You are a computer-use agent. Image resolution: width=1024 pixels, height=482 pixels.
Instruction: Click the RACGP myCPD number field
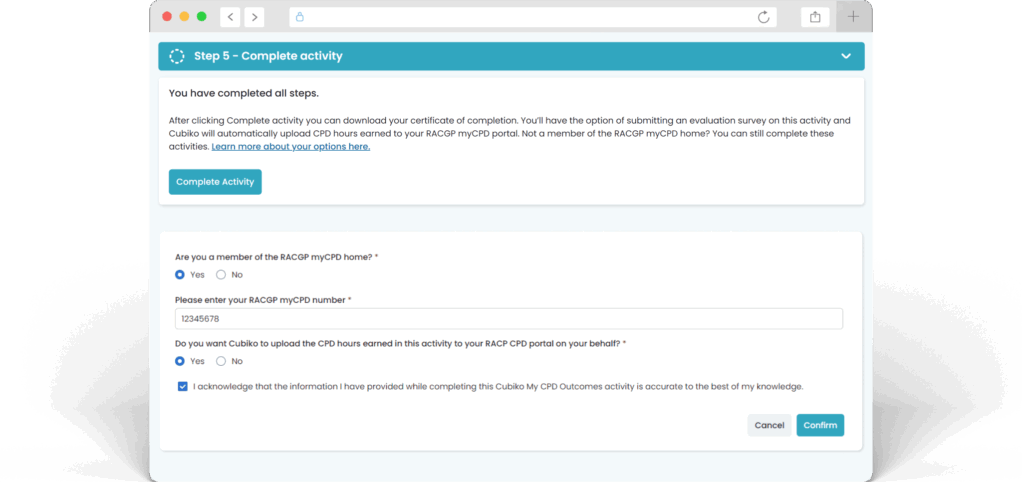[x=509, y=319]
